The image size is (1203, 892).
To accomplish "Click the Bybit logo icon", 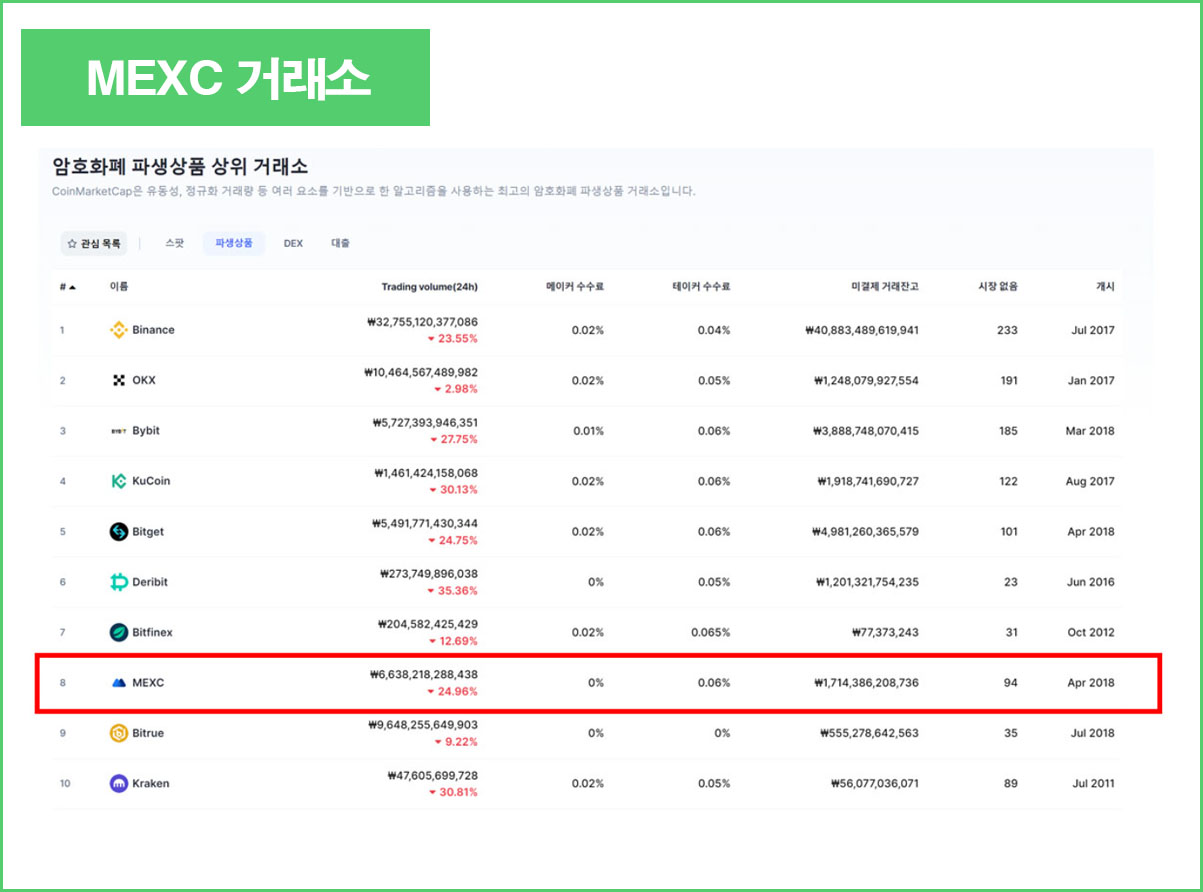I will tap(118, 431).
